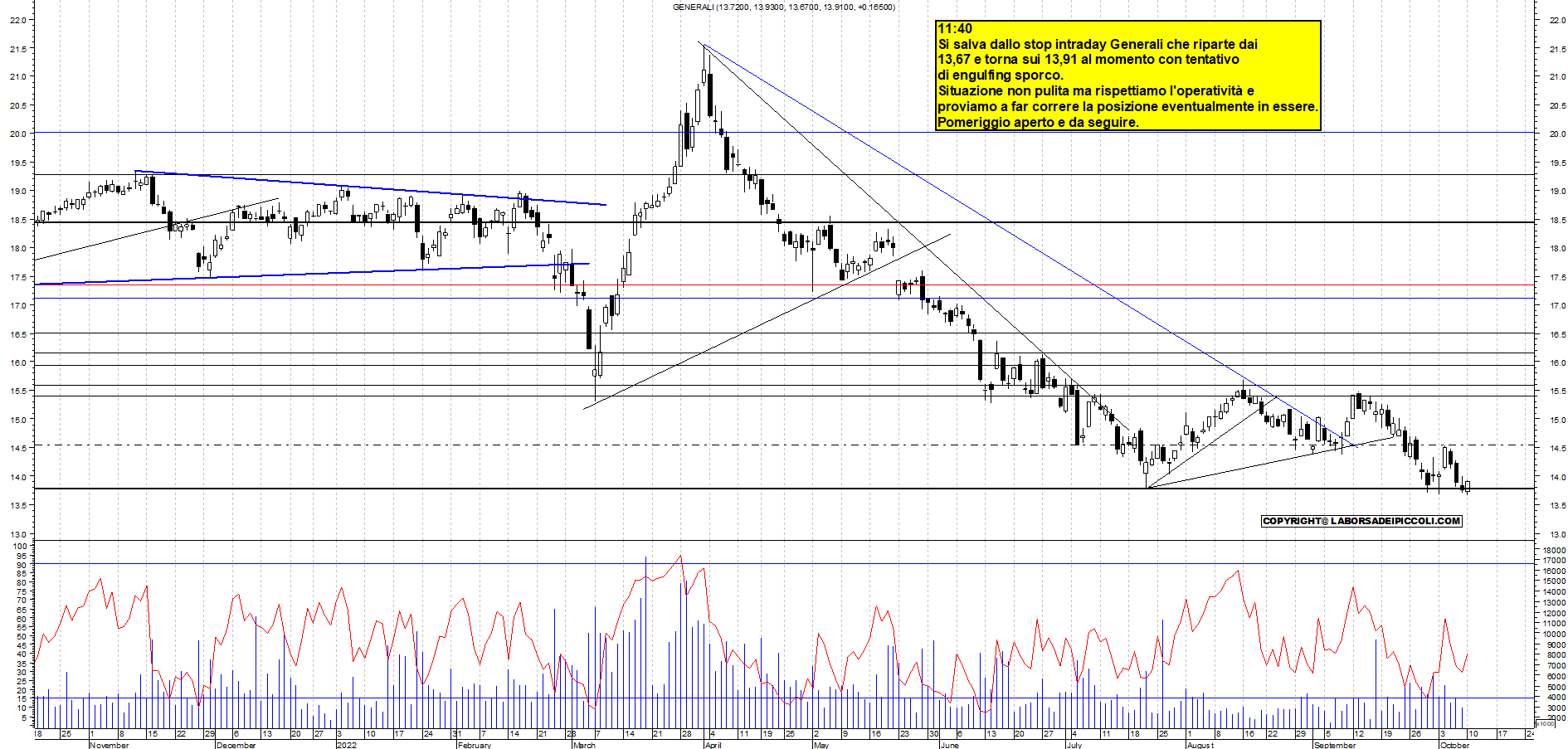Screen dimensions: 1568x749
Task: Click the 'April' month label on time axis
Action: (x=713, y=745)
